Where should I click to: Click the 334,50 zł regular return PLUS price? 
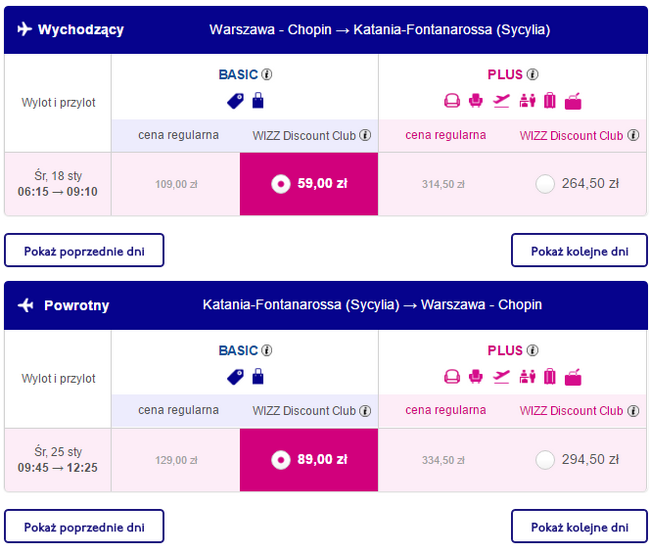443,460
